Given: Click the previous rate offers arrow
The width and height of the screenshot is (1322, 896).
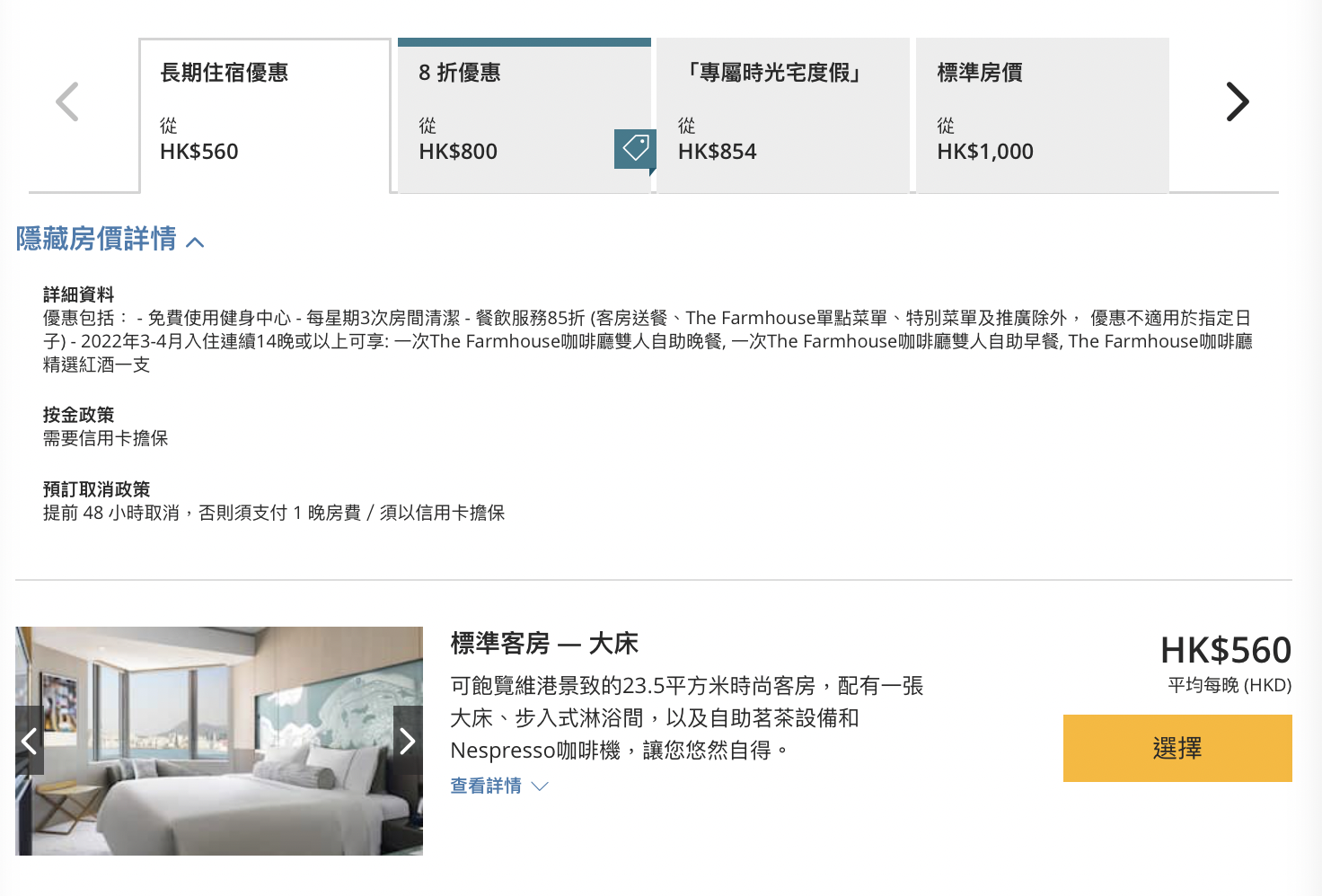Looking at the screenshot, I should tap(67, 101).
